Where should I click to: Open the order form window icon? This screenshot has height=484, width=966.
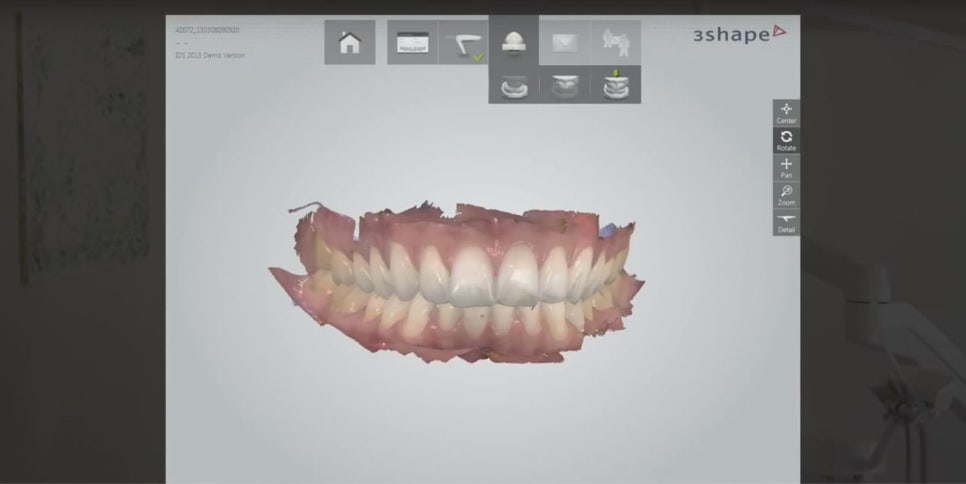412,42
